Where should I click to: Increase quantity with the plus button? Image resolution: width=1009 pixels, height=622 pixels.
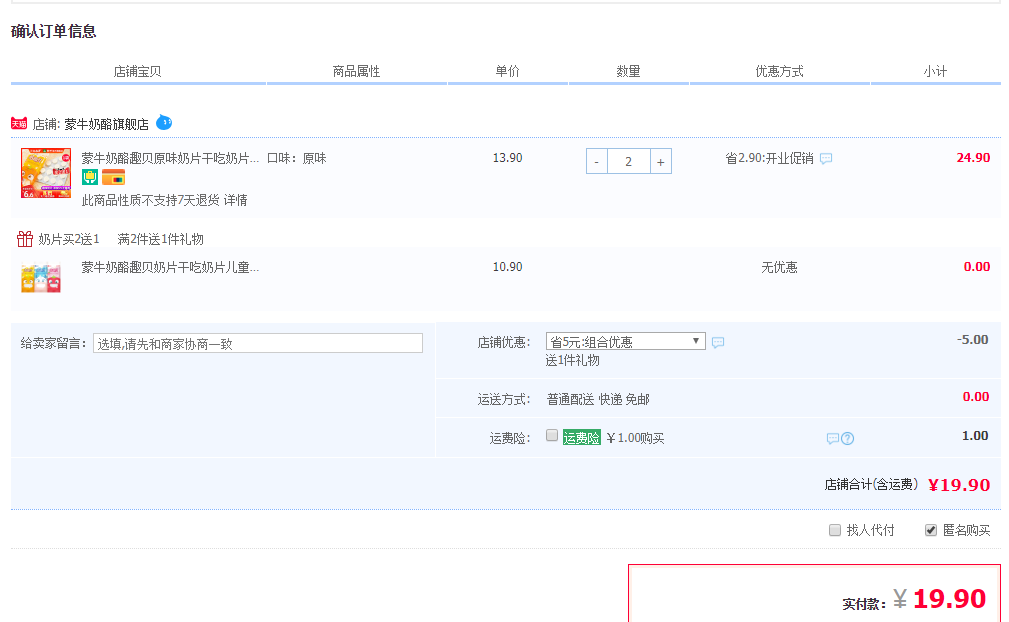click(x=661, y=161)
